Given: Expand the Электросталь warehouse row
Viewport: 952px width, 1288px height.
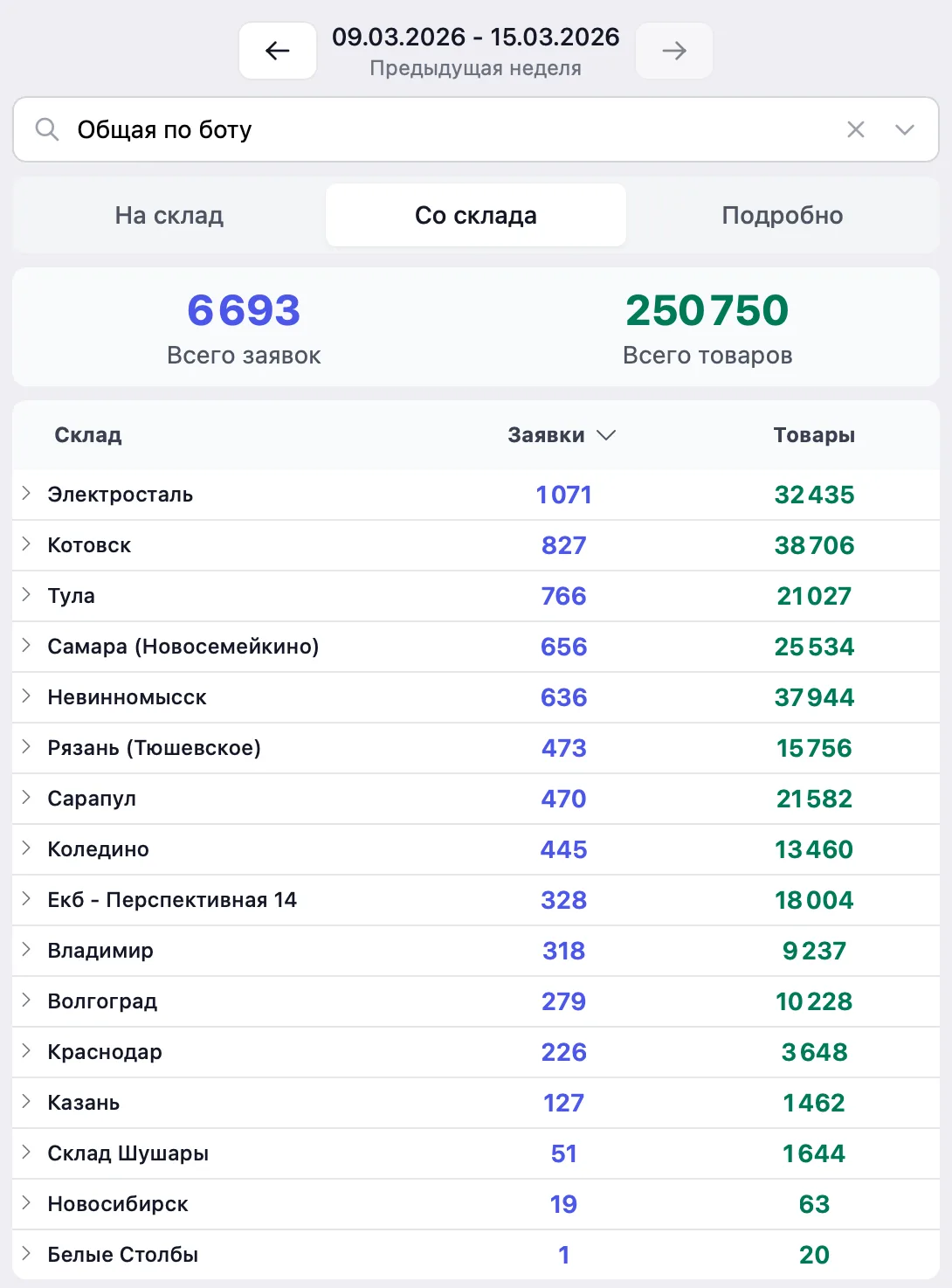Looking at the screenshot, I should pos(26,494).
